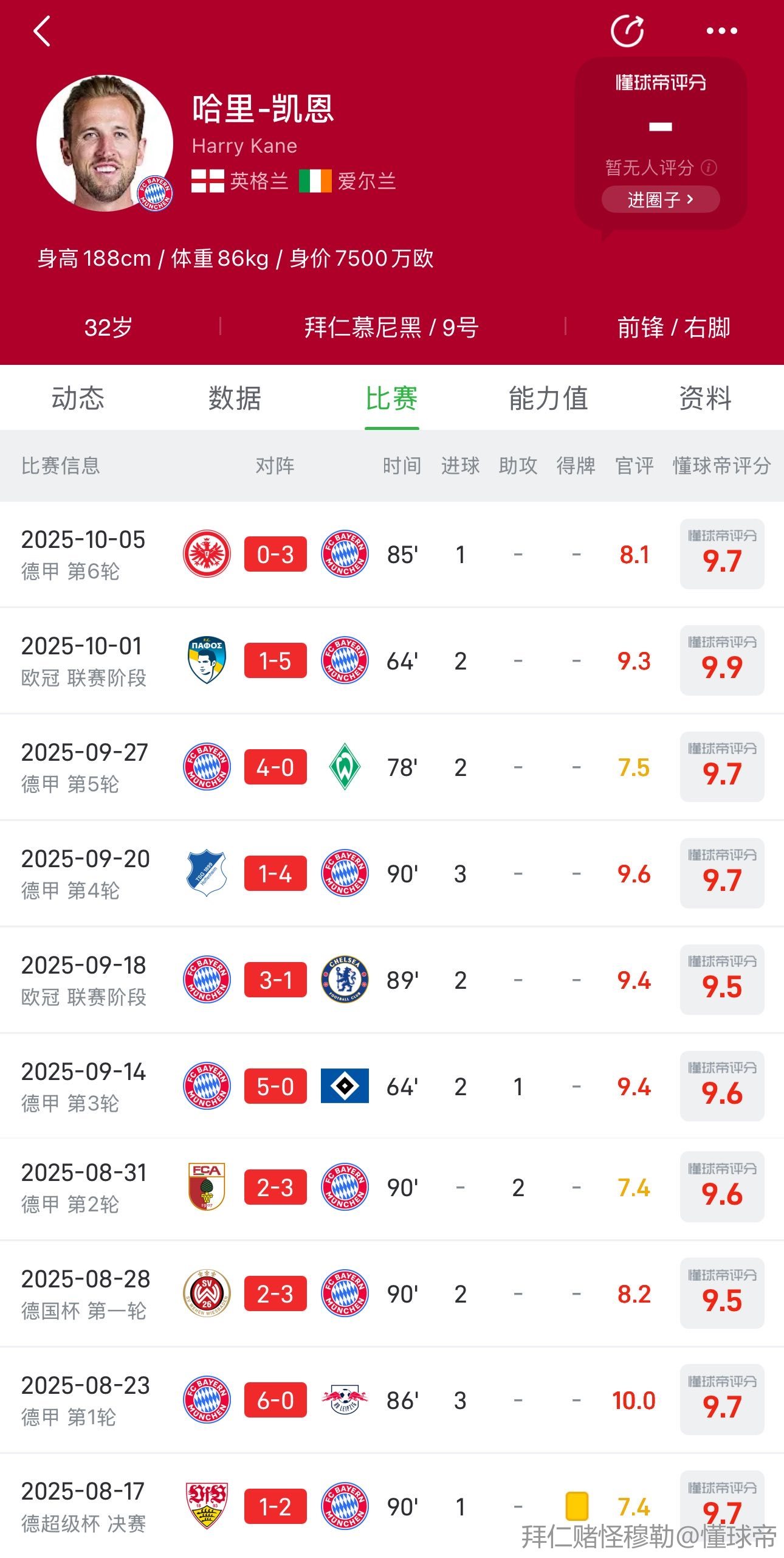Viewport: 784px width, 1558px height.
Task: Open the 能力值 tab
Action: [x=548, y=399]
